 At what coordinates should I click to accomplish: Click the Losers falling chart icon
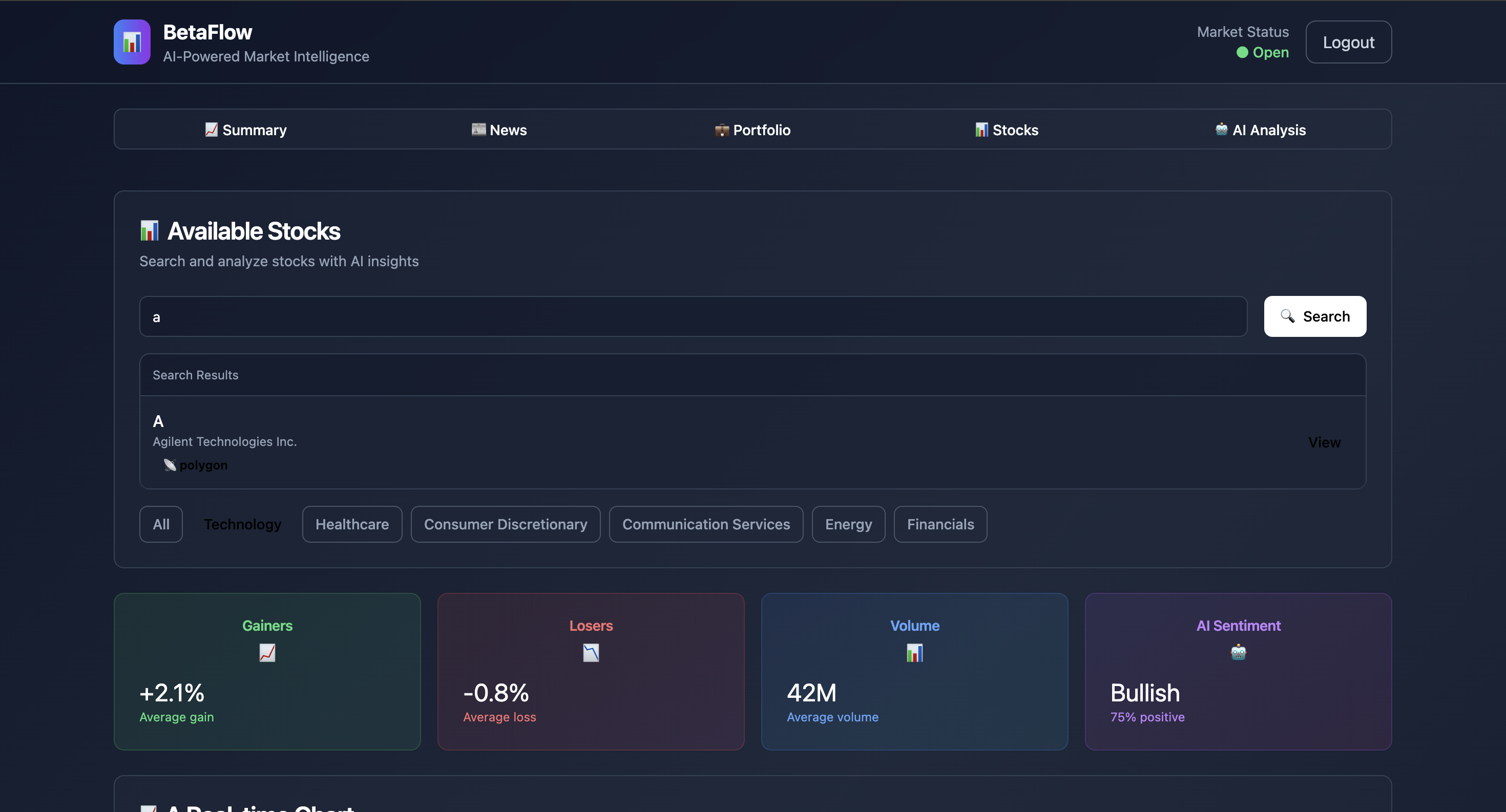591,653
